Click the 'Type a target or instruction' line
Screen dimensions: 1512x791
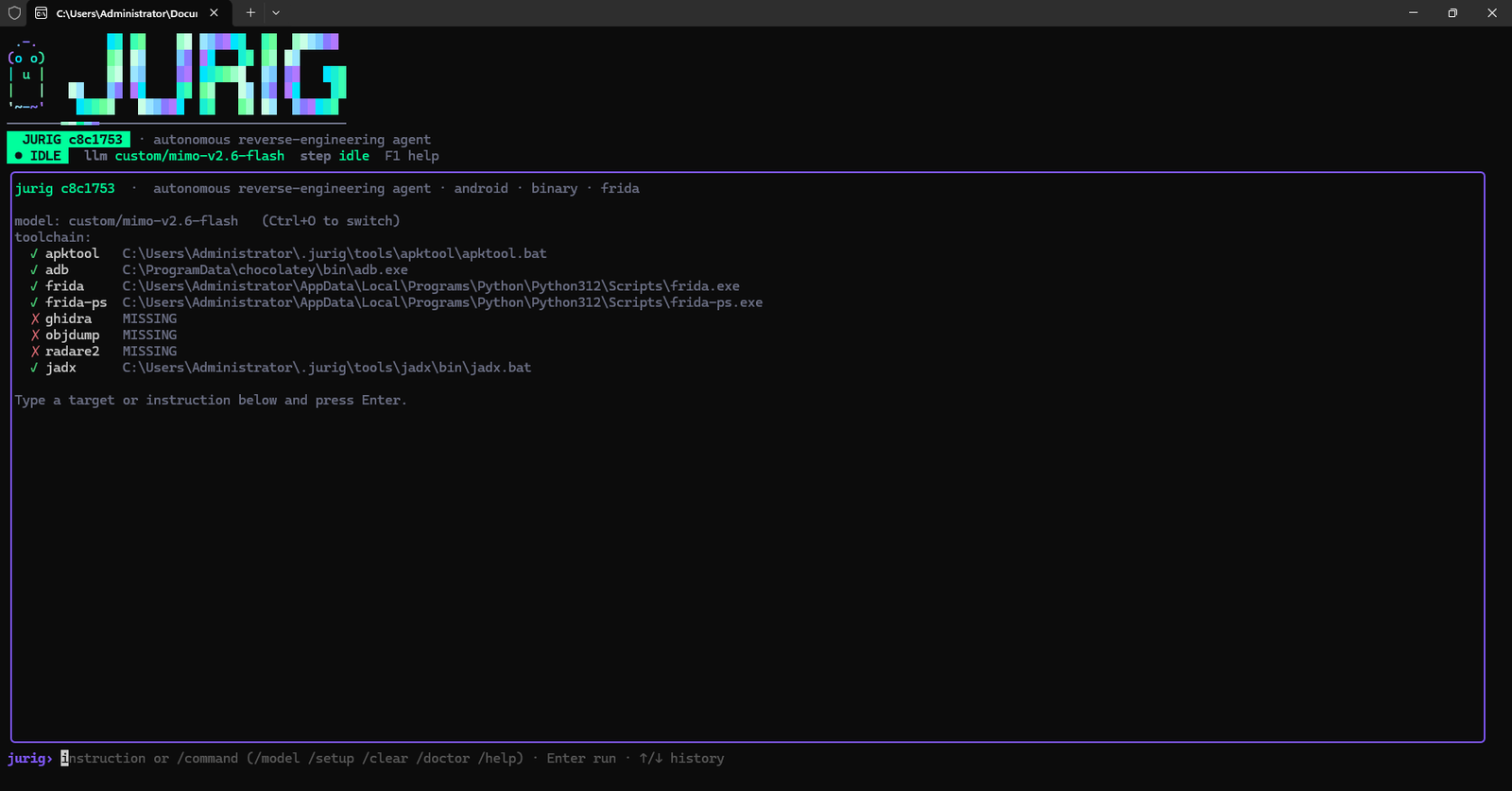click(x=211, y=400)
